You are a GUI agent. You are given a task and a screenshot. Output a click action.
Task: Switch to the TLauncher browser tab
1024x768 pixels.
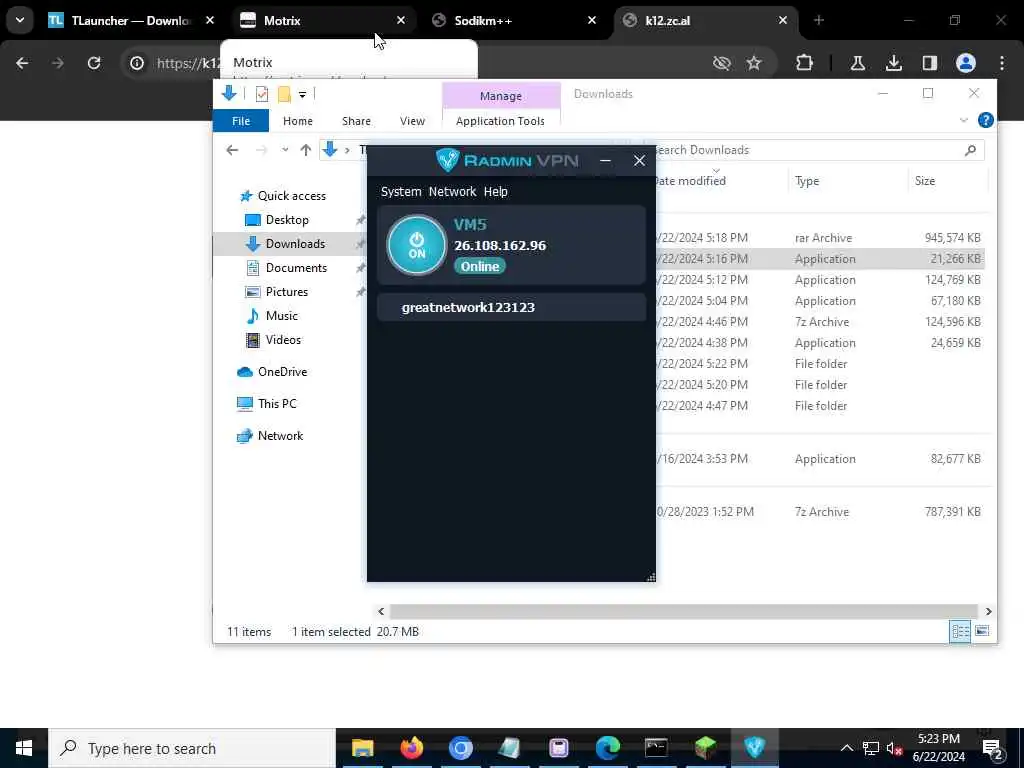click(x=131, y=21)
